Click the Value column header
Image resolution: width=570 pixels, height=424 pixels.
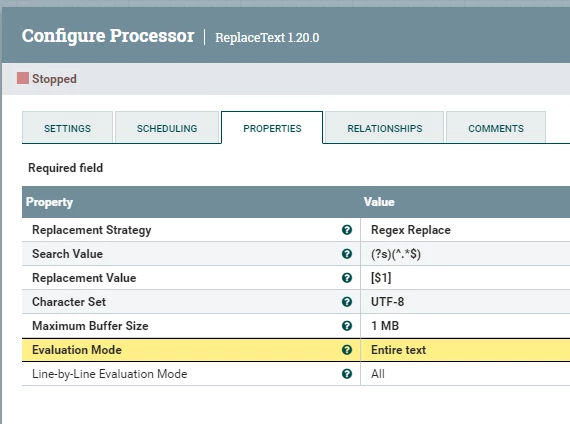[x=379, y=202]
